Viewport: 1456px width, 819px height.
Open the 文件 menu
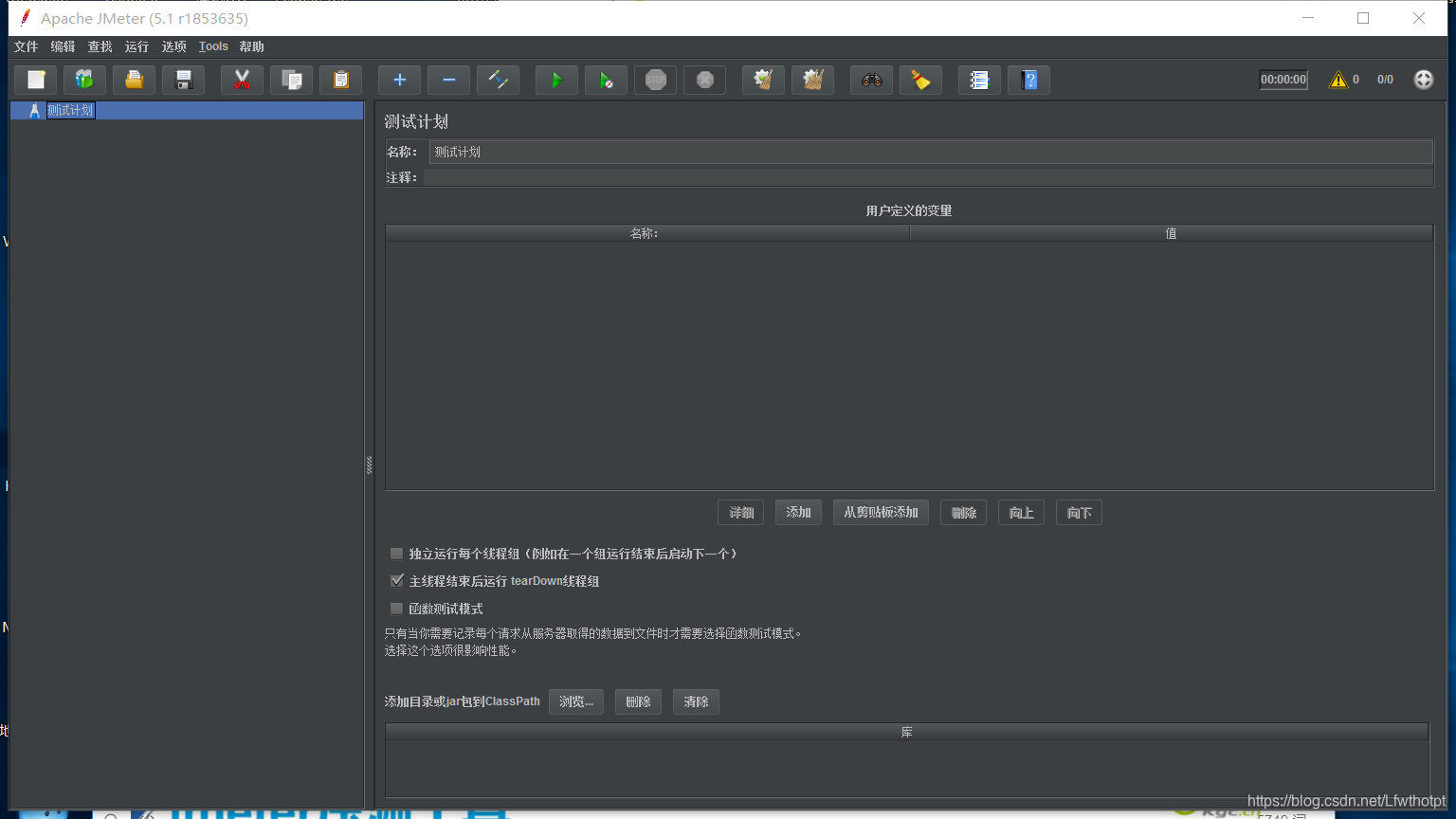coord(27,46)
